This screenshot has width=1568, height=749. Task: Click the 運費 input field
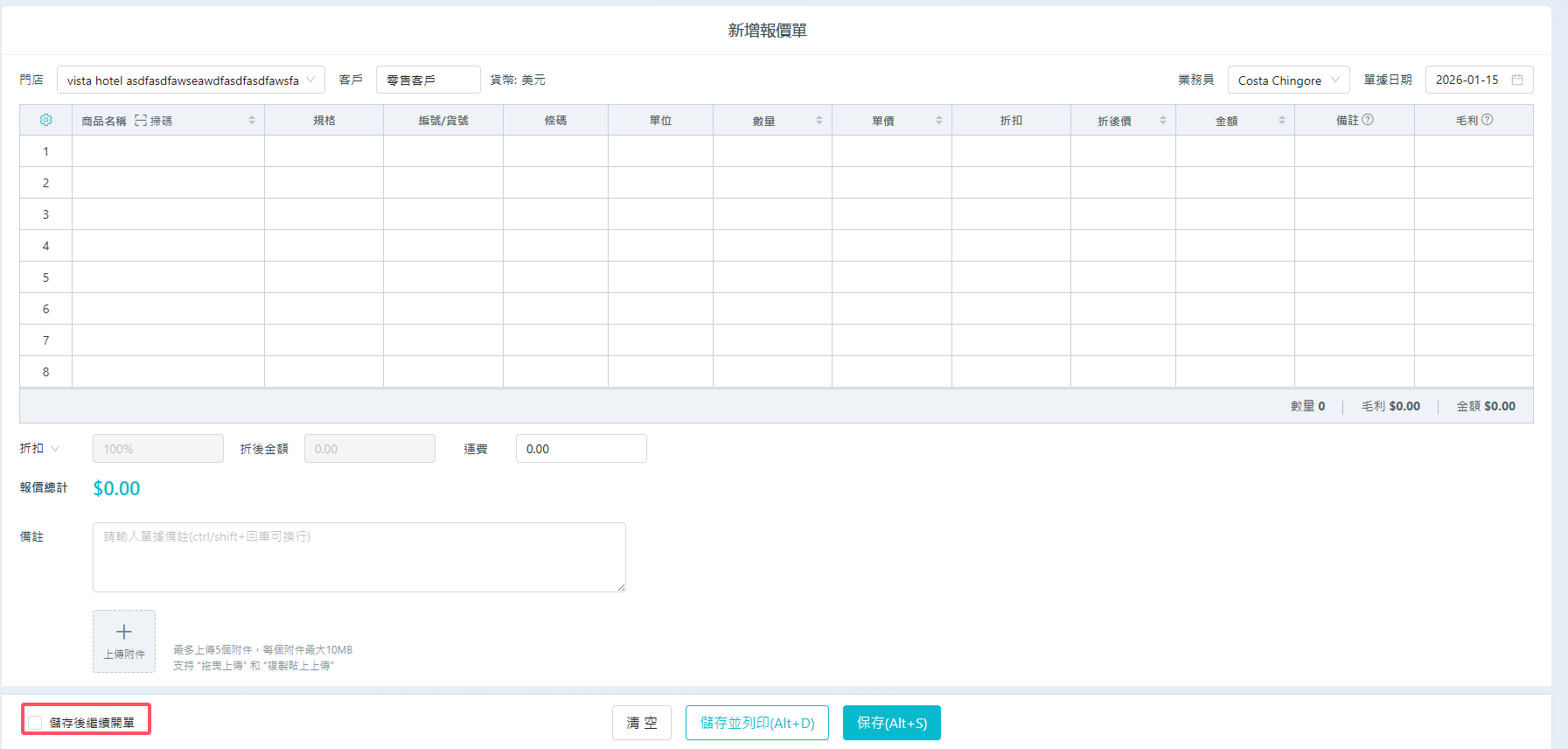pos(581,449)
